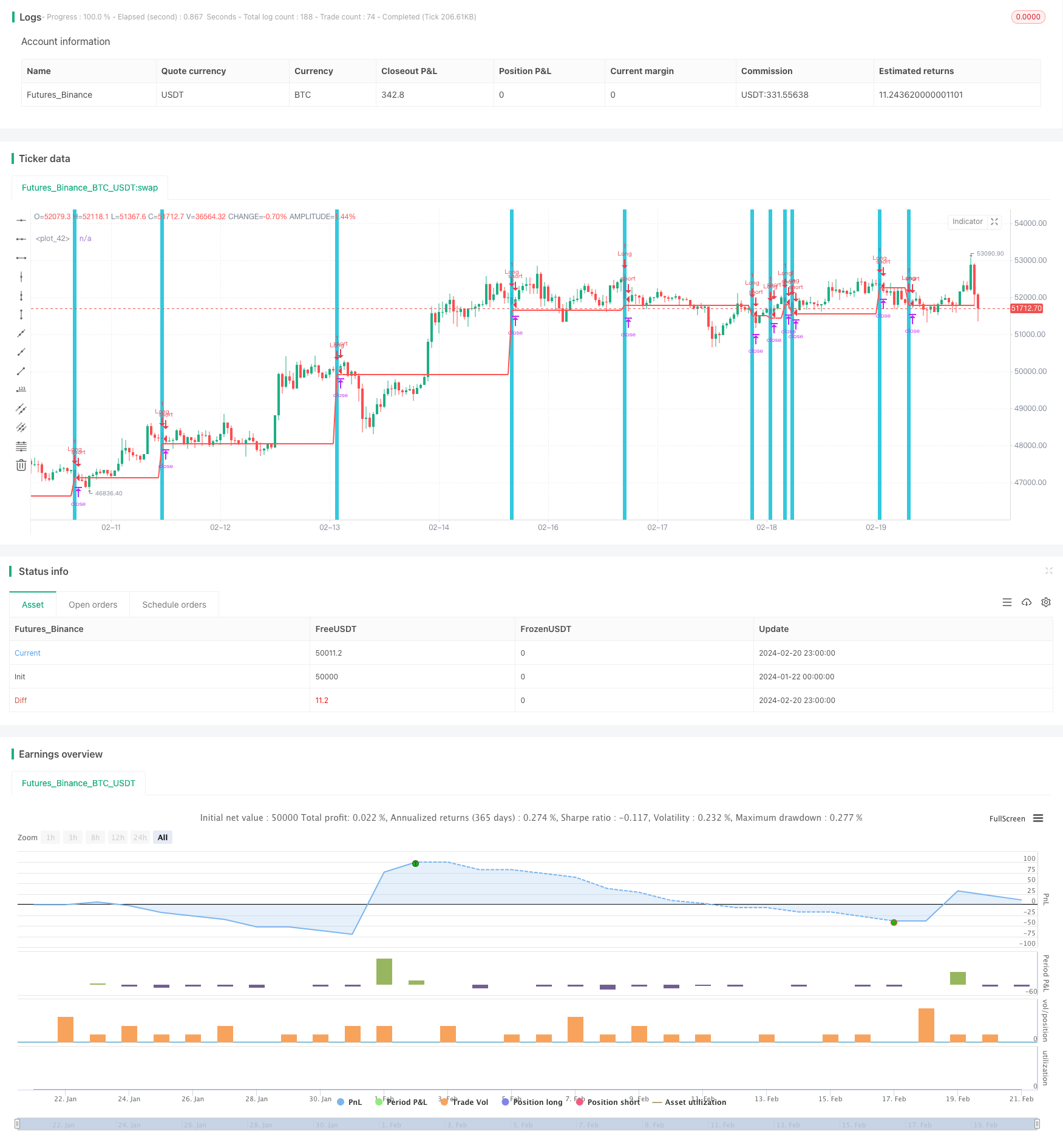Image resolution: width=1063 pixels, height=1148 pixels.
Task: Select the price label line tool
Action: point(21,390)
